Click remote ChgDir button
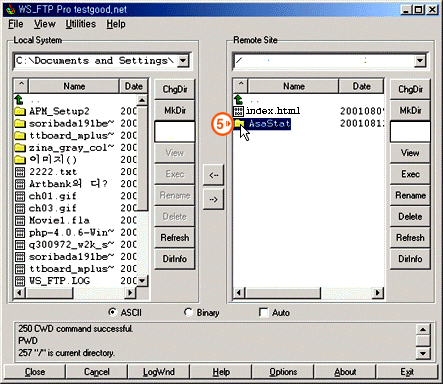 coord(410,89)
